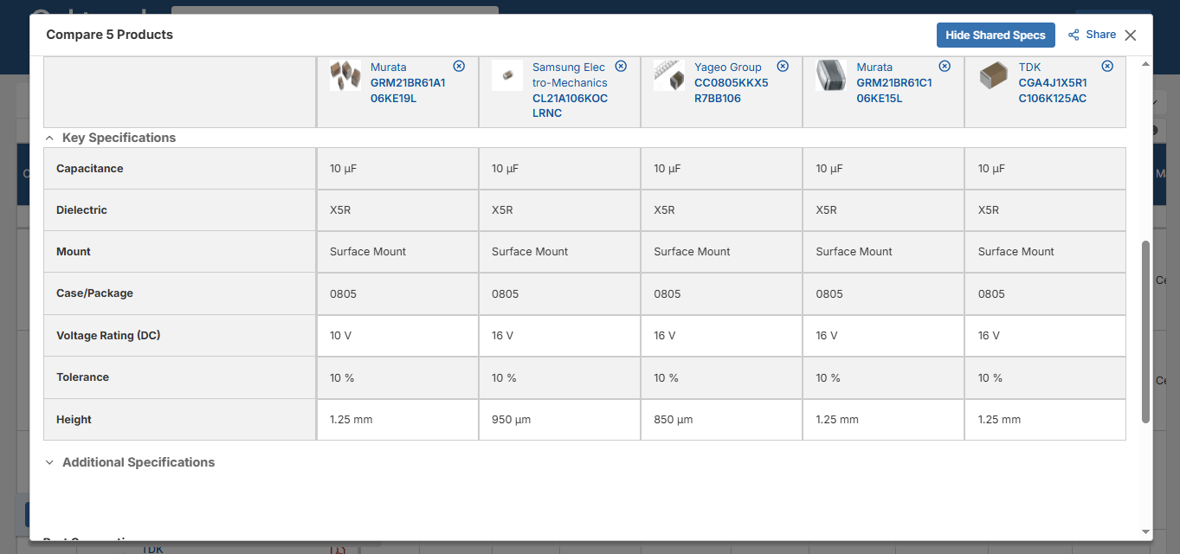Open the Murata GRM21BR61A106KE19L product link
This screenshot has height=554, width=1180.
(408, 83)
